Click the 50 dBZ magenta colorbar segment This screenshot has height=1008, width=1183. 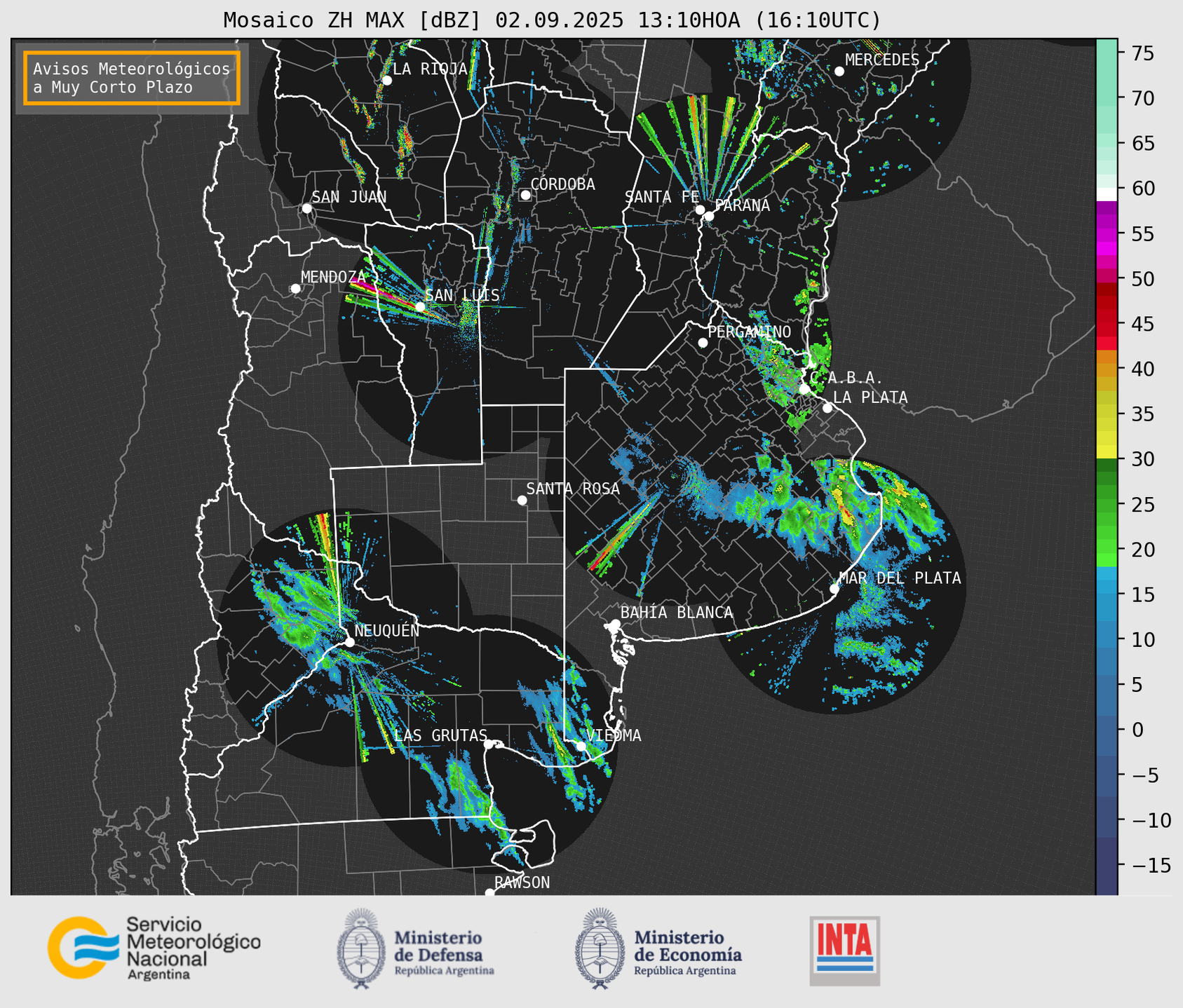tap(1107, 274)
